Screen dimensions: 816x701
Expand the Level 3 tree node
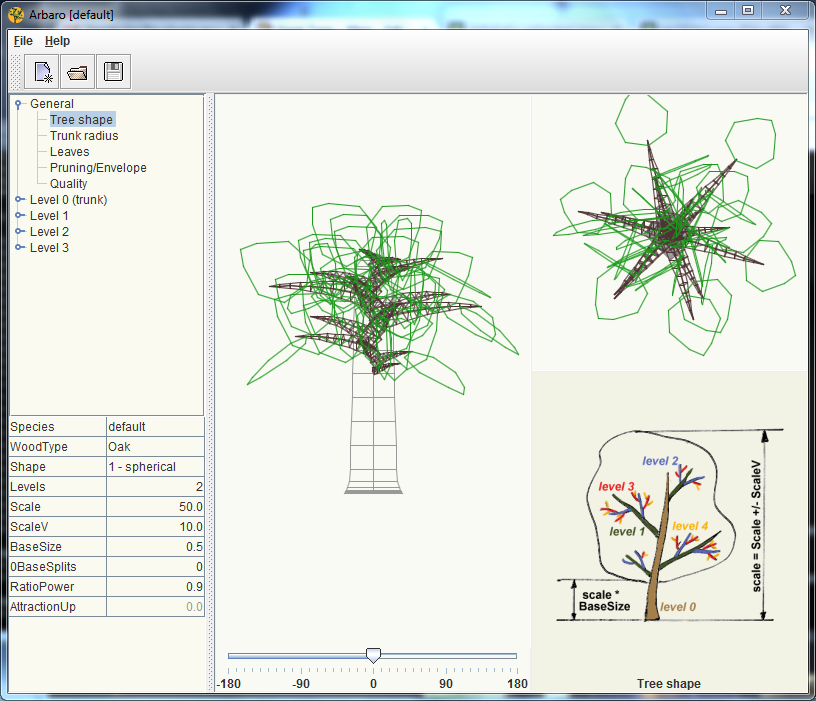point(19,248)
